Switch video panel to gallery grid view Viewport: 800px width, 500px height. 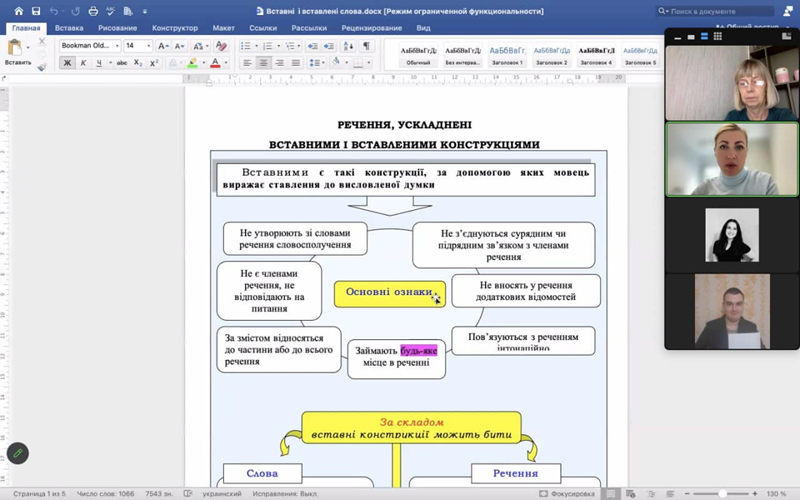coord(717,36)
